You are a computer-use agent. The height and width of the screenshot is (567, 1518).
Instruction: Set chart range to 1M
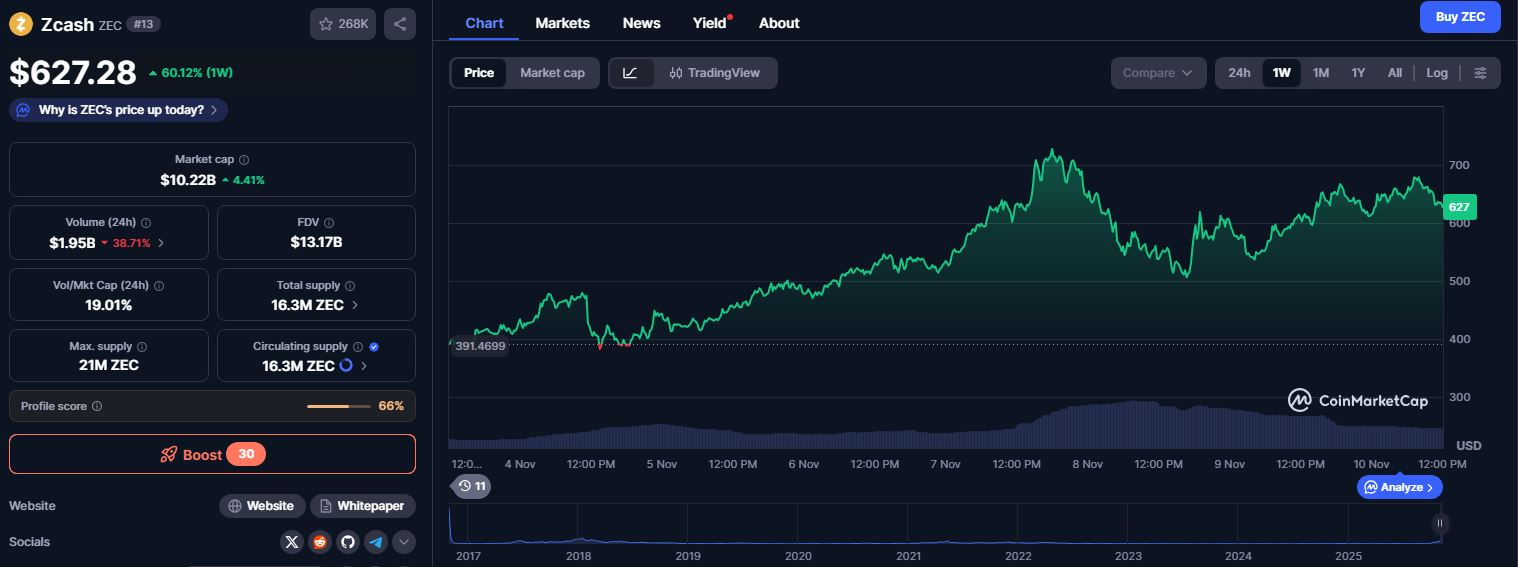pyautogui.click(x=1321, y=73)
